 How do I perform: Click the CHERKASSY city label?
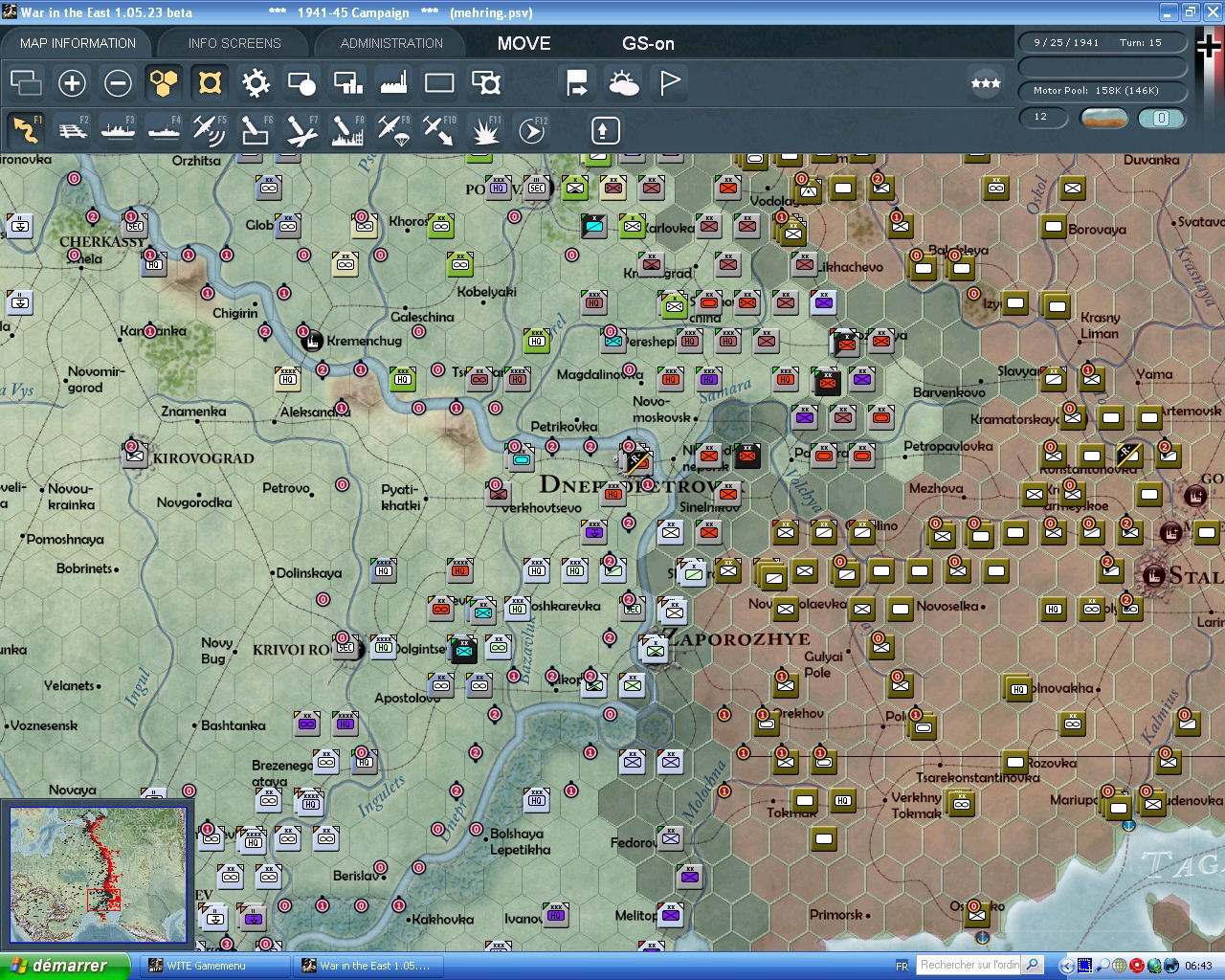click(x=101, y=241)
